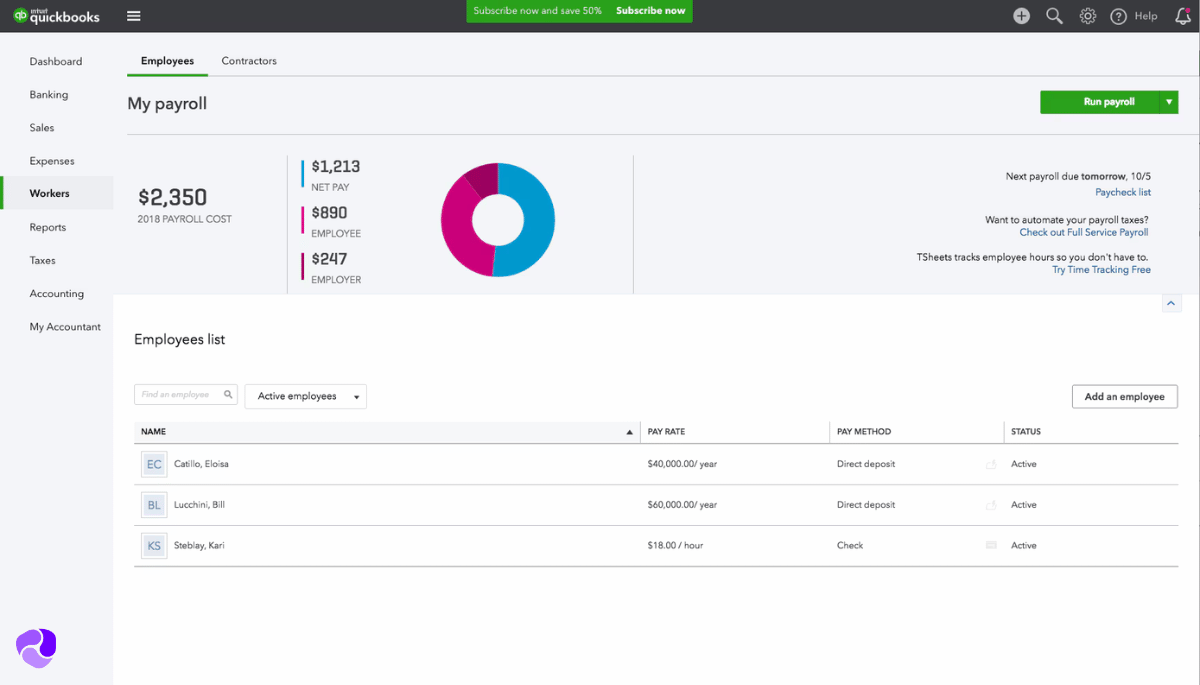
Task: Click the Help question mark icon
Action: tap(1119, 16)
